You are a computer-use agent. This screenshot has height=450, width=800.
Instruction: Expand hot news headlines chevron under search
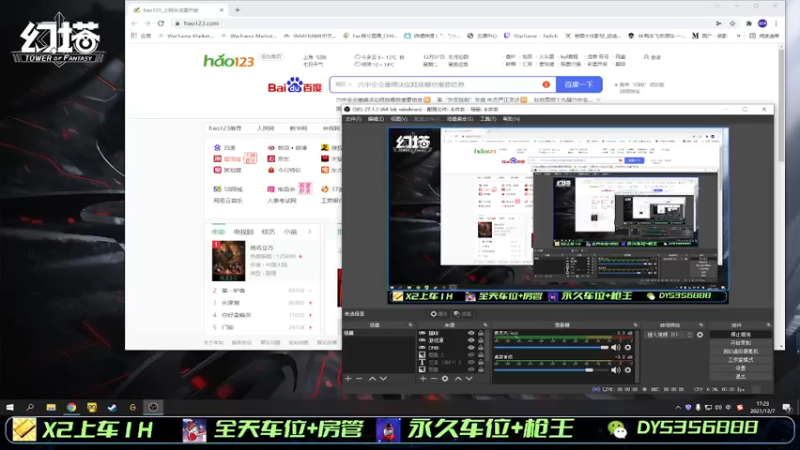tap(598, 99)
